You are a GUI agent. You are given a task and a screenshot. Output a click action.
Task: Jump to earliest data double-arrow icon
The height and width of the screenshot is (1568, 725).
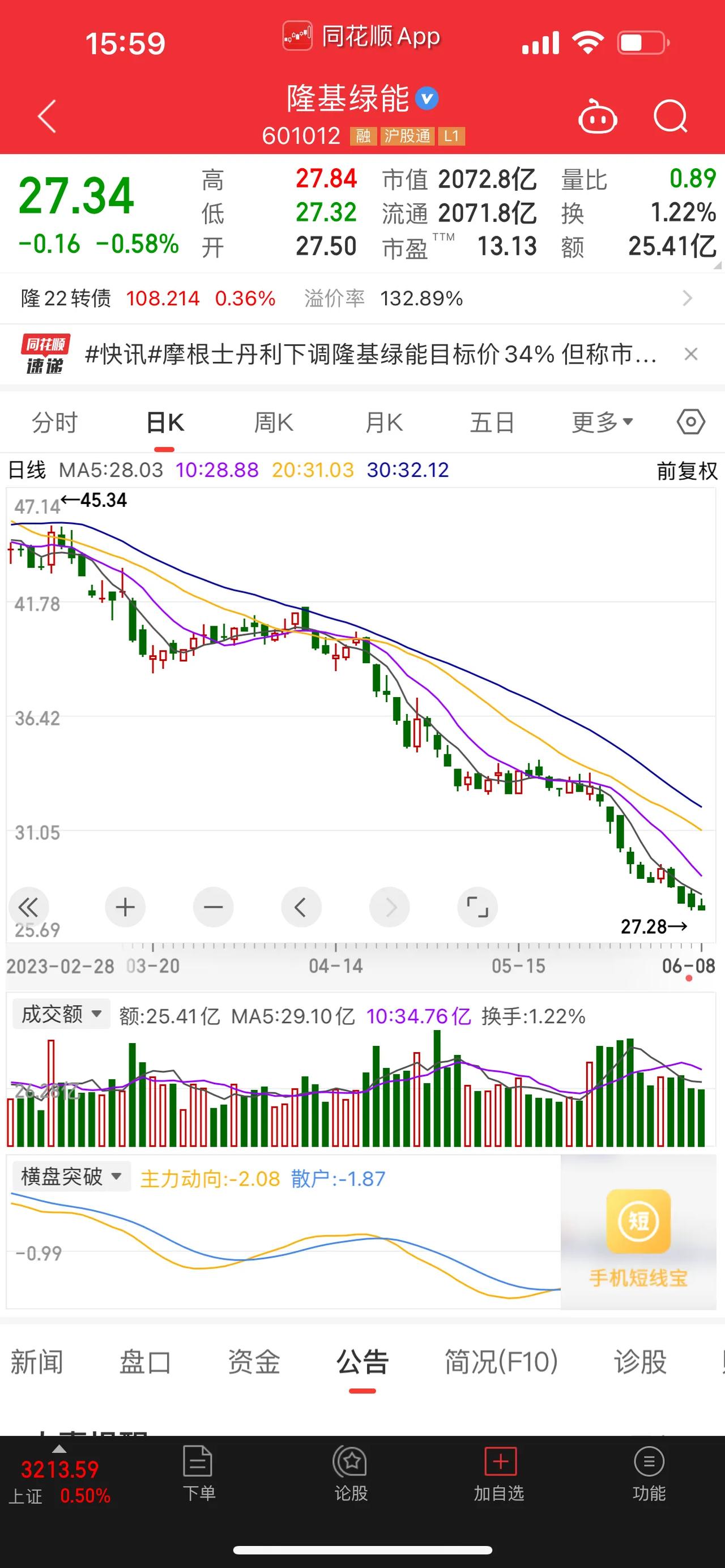(28, 907)
